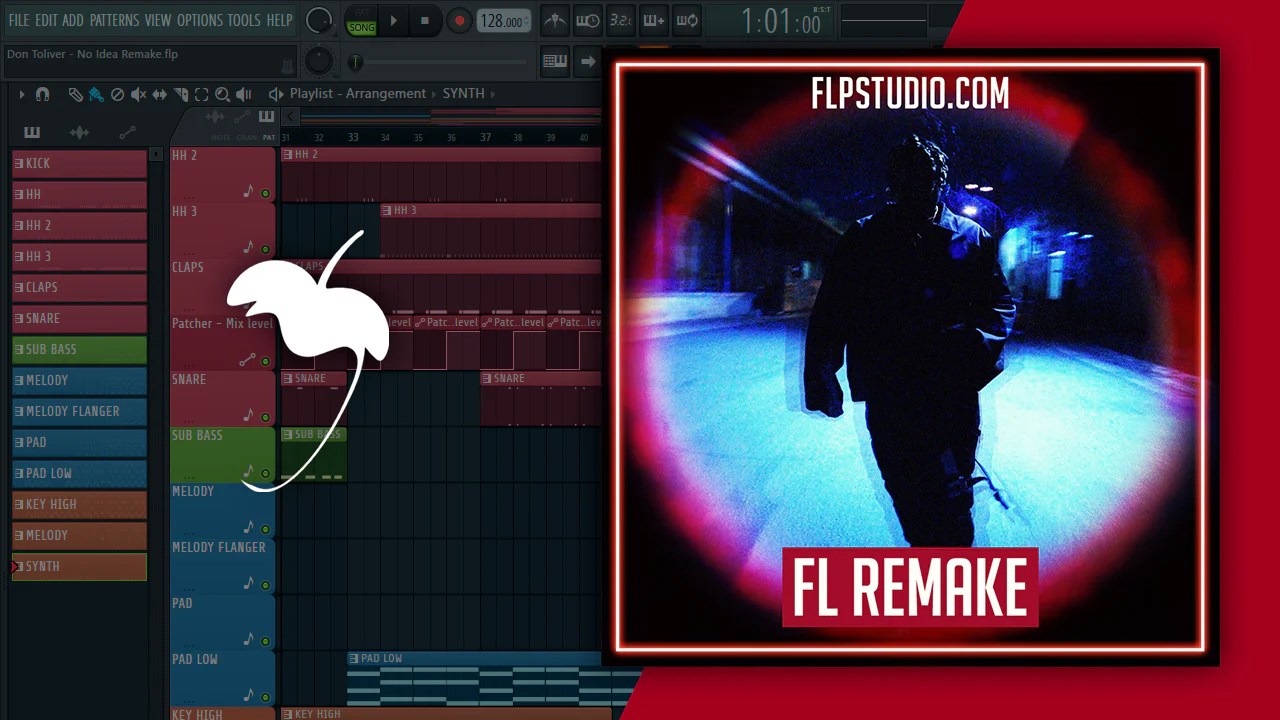1280x720 pixels.
Task: Click the 128.000 tempo field
Action: coord(504,21)
